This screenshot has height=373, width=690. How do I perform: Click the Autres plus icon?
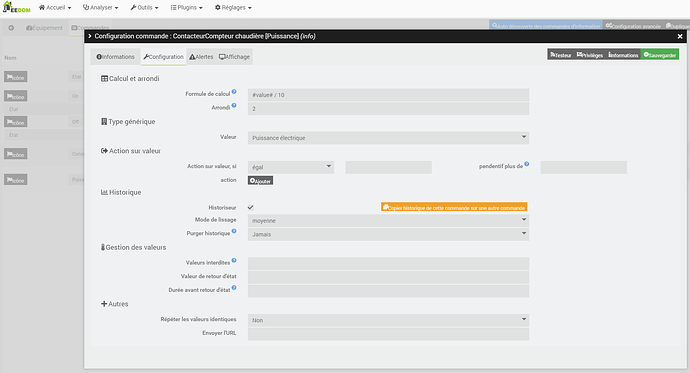(x=104, y=304)
